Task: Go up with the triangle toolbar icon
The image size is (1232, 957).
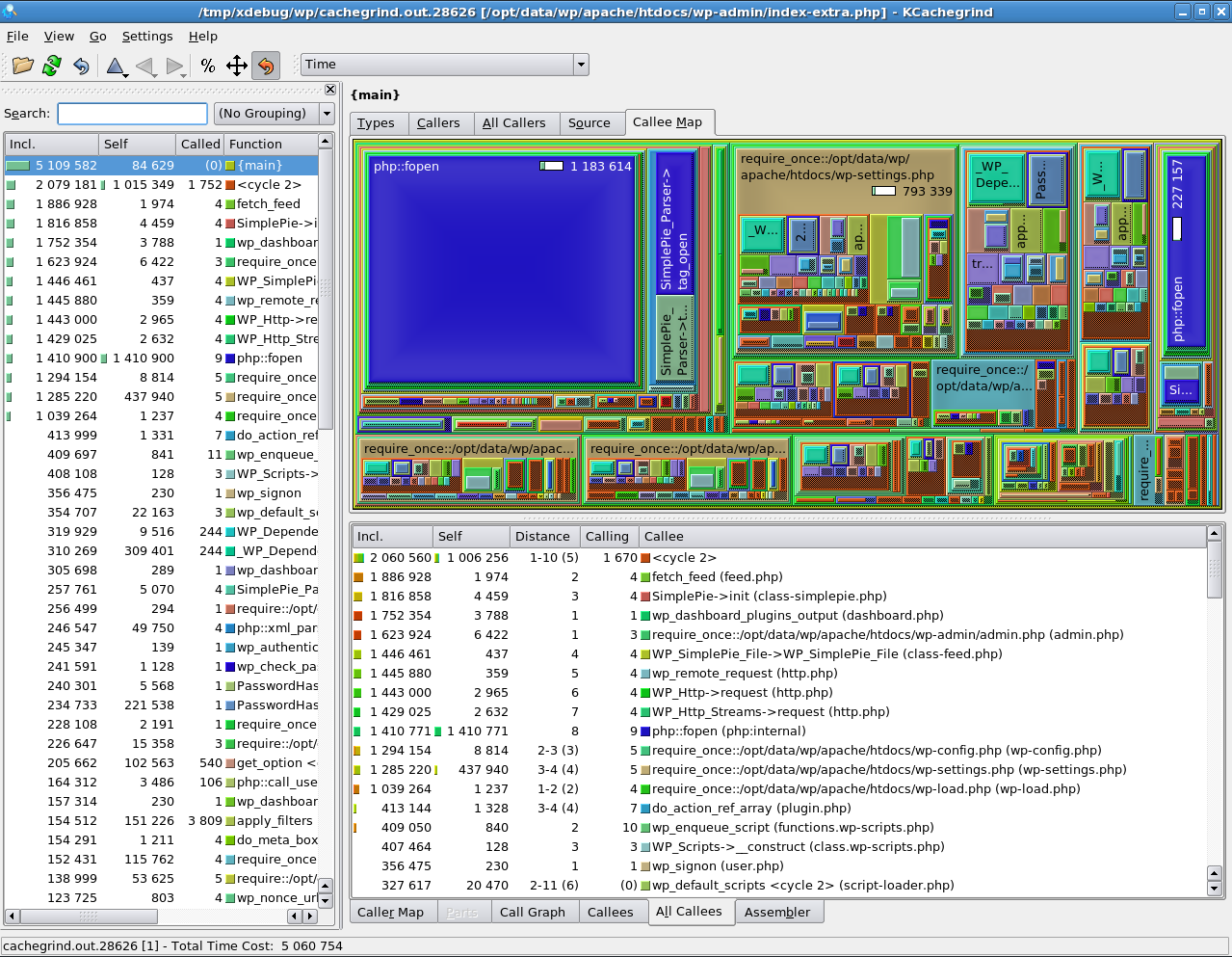Action: click(116, 65)
